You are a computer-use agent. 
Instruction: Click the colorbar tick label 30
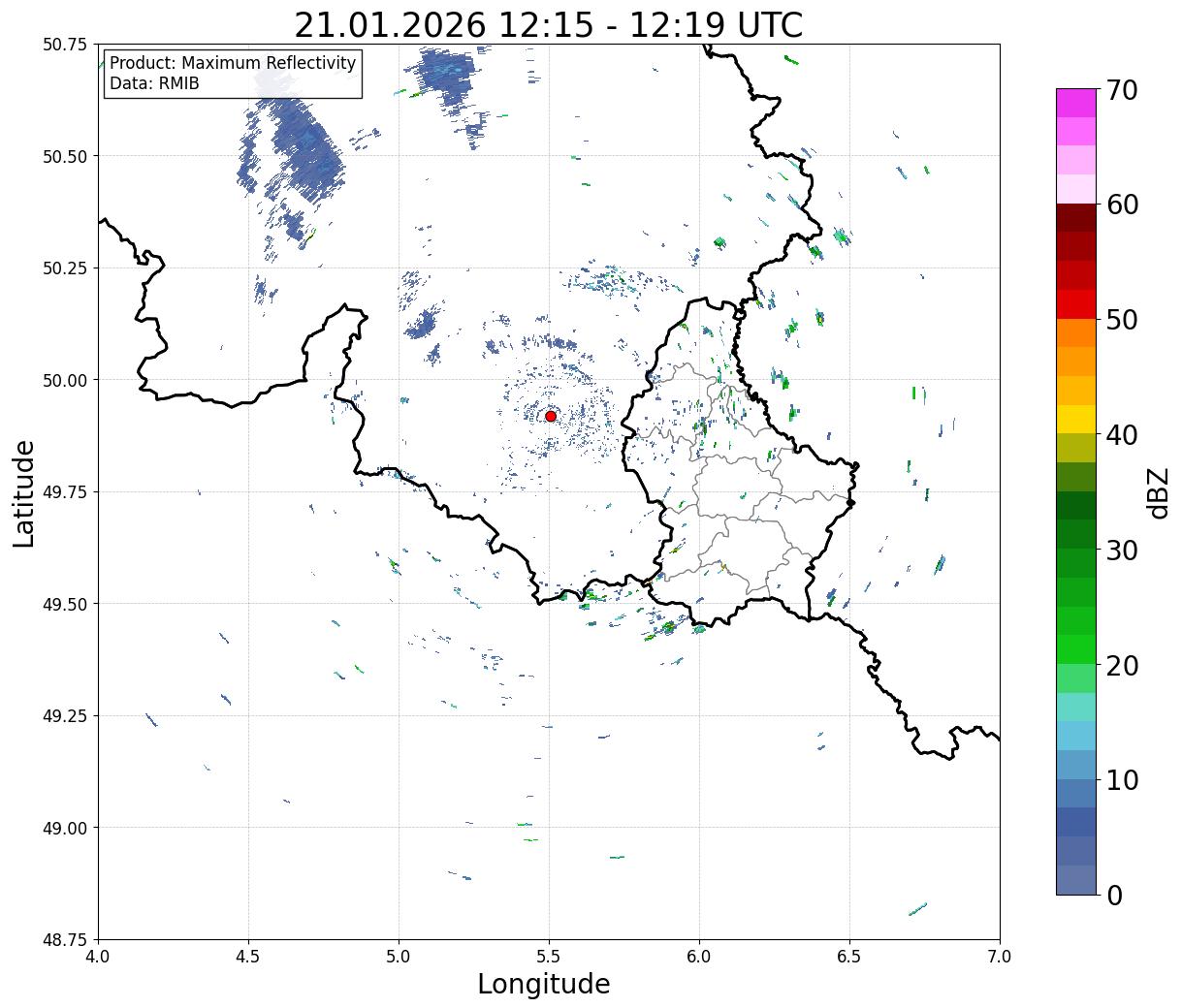(x=1122, y=551)
